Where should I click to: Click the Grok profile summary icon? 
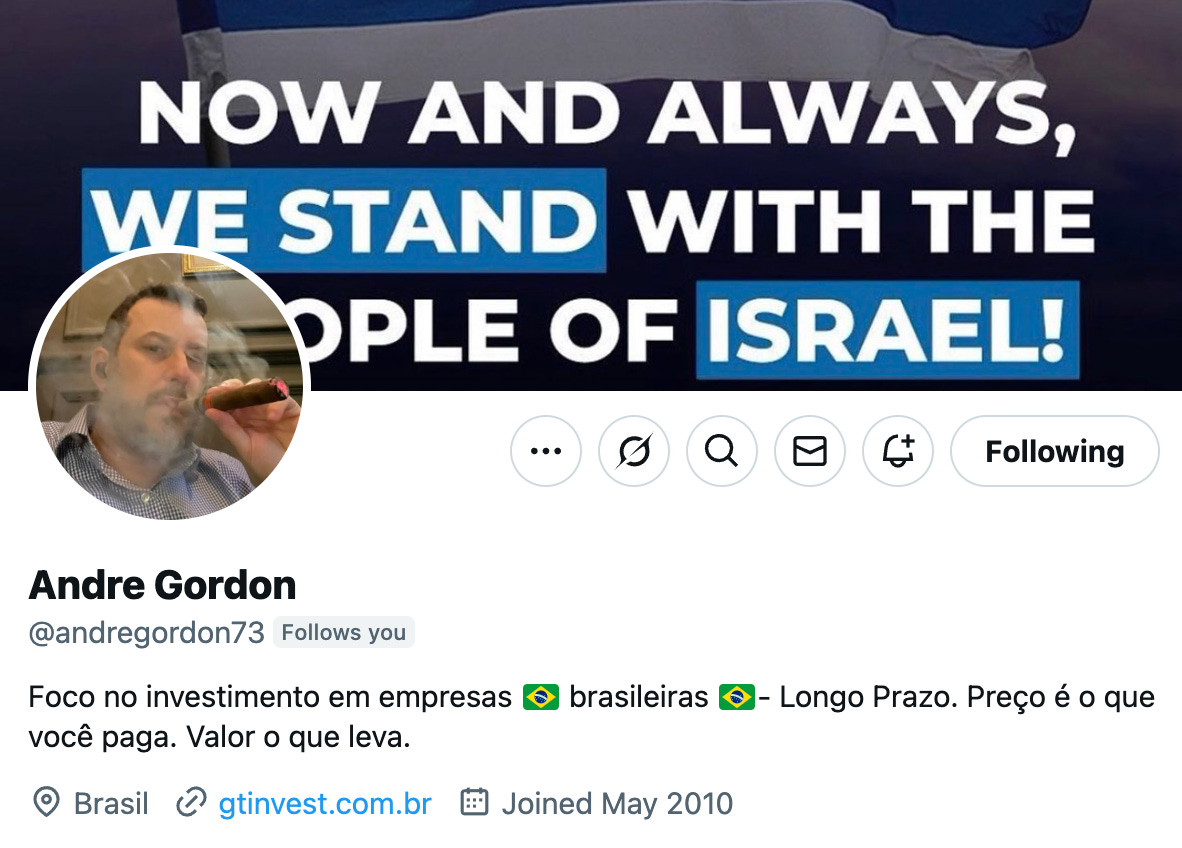pos(634,451)
